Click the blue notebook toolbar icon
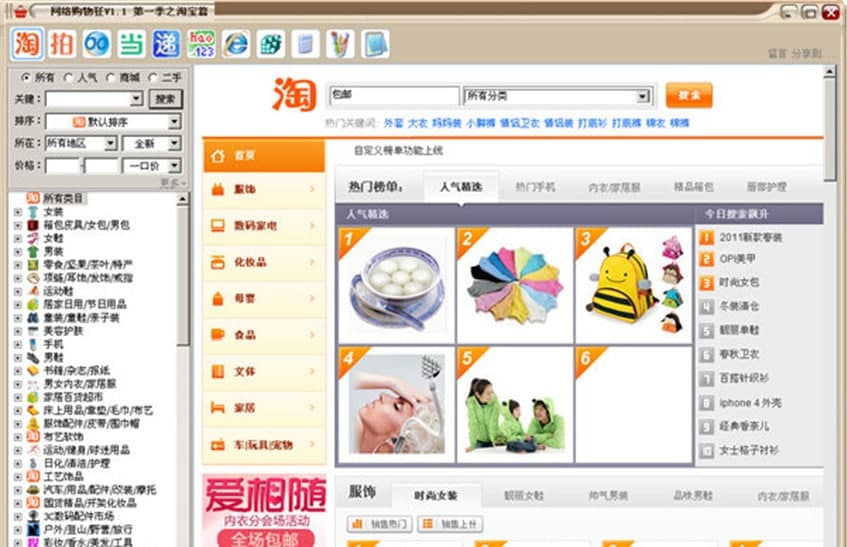This screenshot has width=847, height=547. tap(375, 44)
